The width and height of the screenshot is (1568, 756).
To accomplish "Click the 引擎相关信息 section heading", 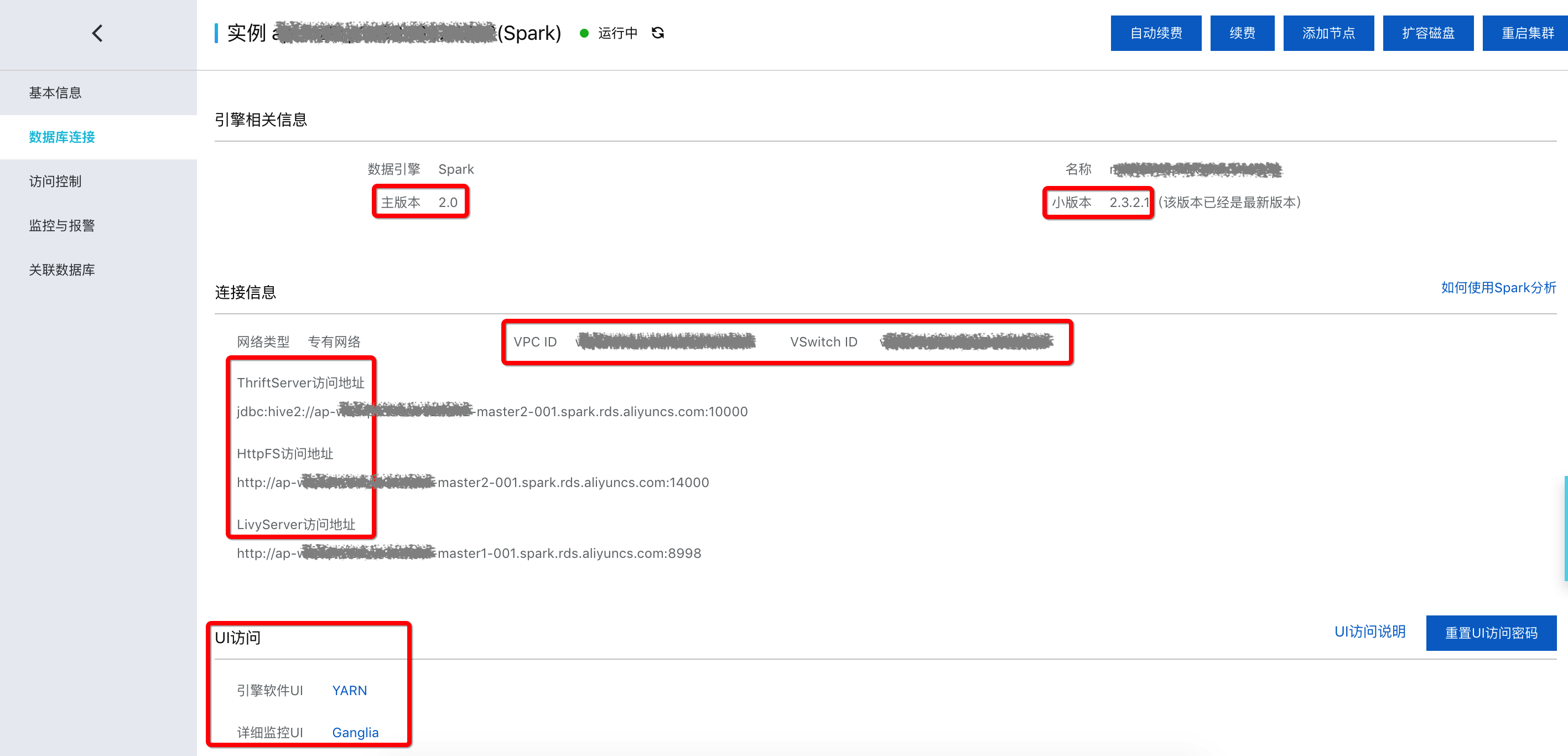I will point(261,120).
